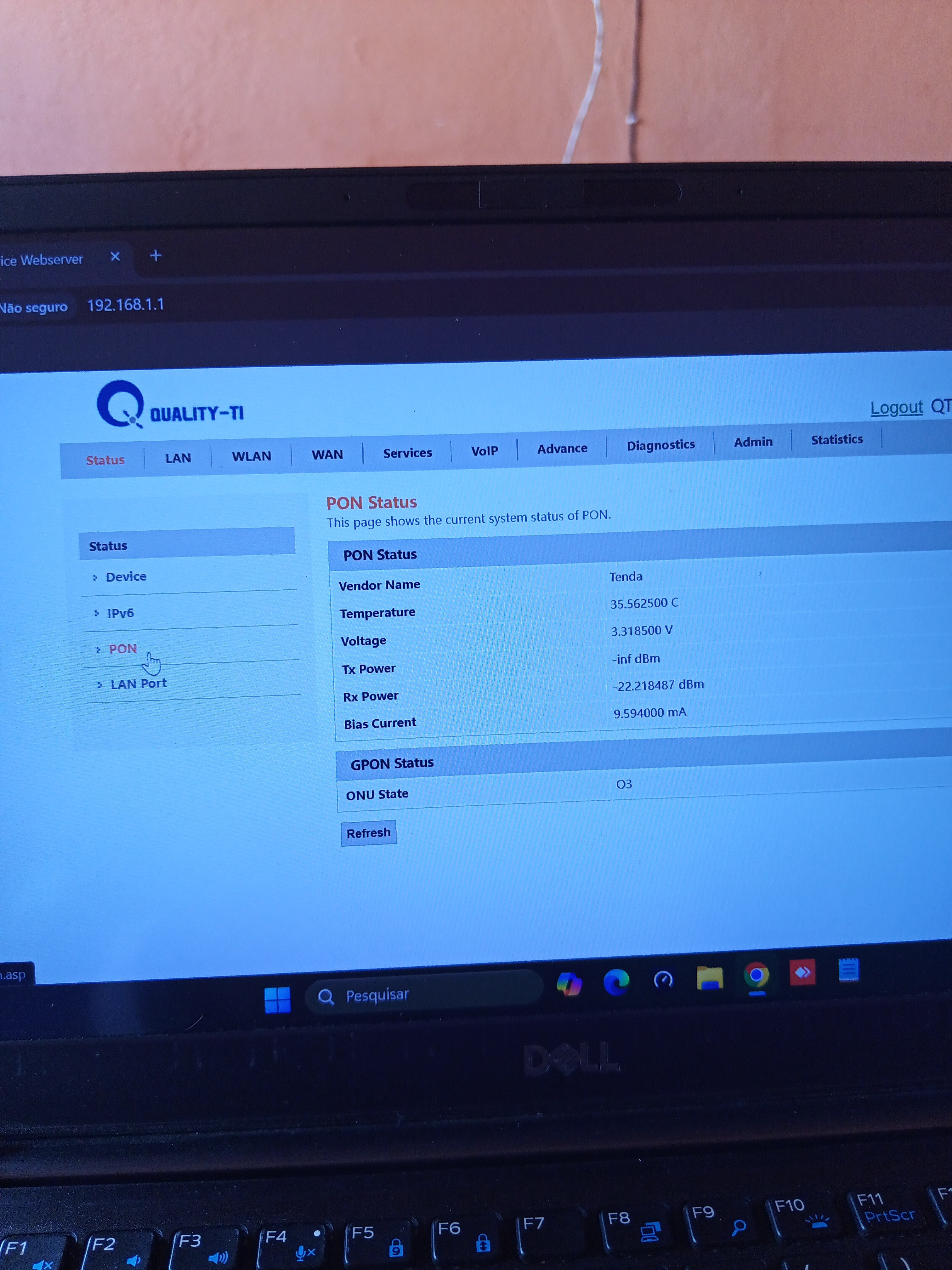Screen dimensions: 952x1270
Task: Click the AnyDesk taskbar icon
Action: tap(802, 973)
